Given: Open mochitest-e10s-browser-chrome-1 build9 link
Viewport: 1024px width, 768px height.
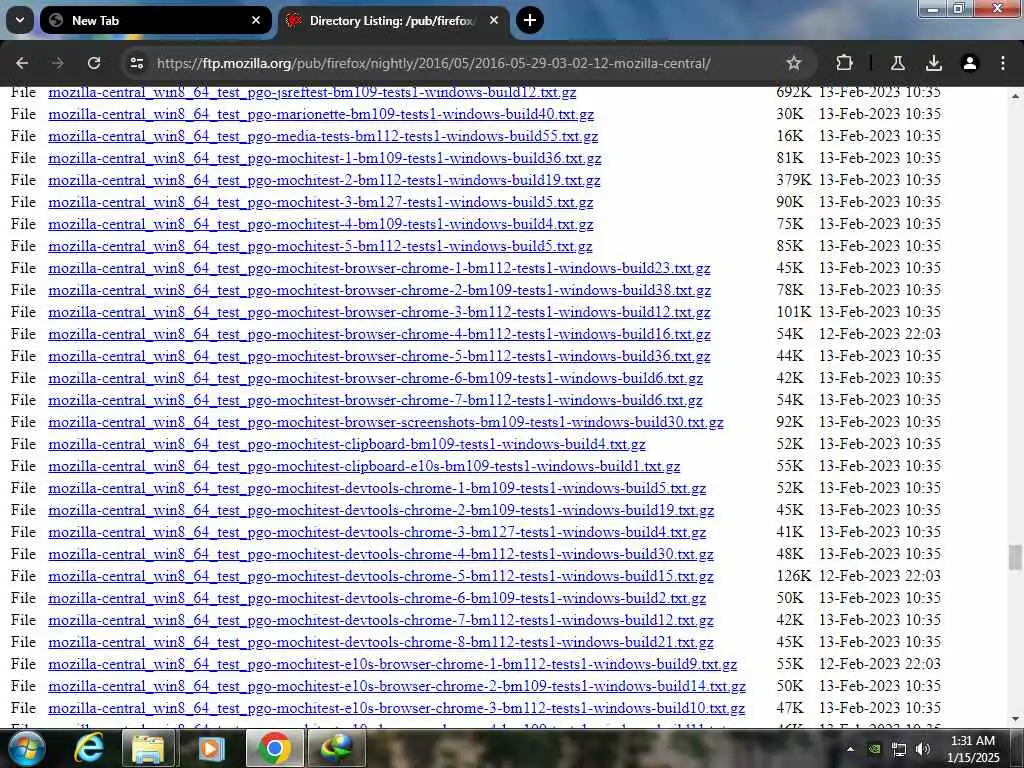Looking at the screenshot, I should tap(392, 664).
